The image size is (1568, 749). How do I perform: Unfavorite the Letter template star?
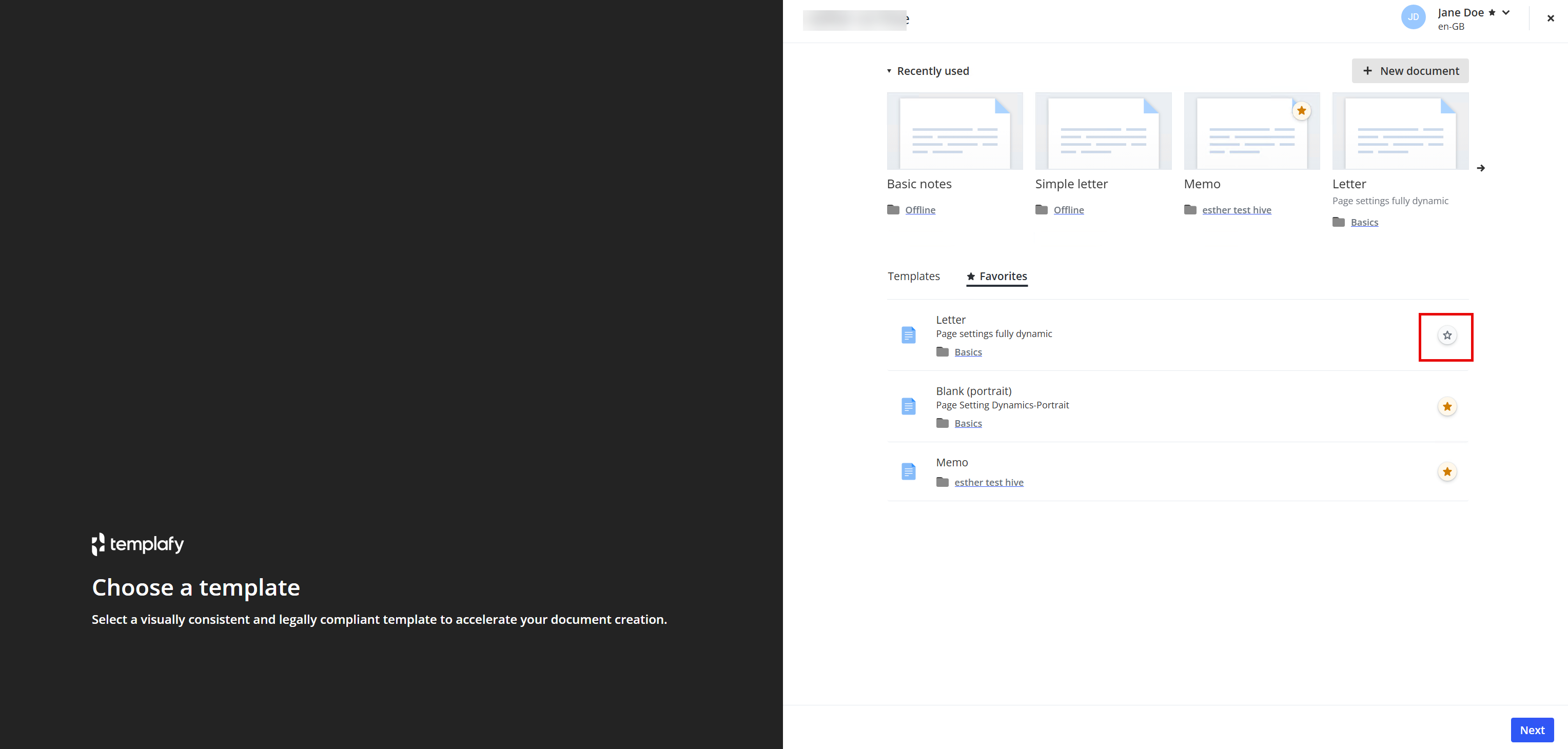coord(1447,336)
